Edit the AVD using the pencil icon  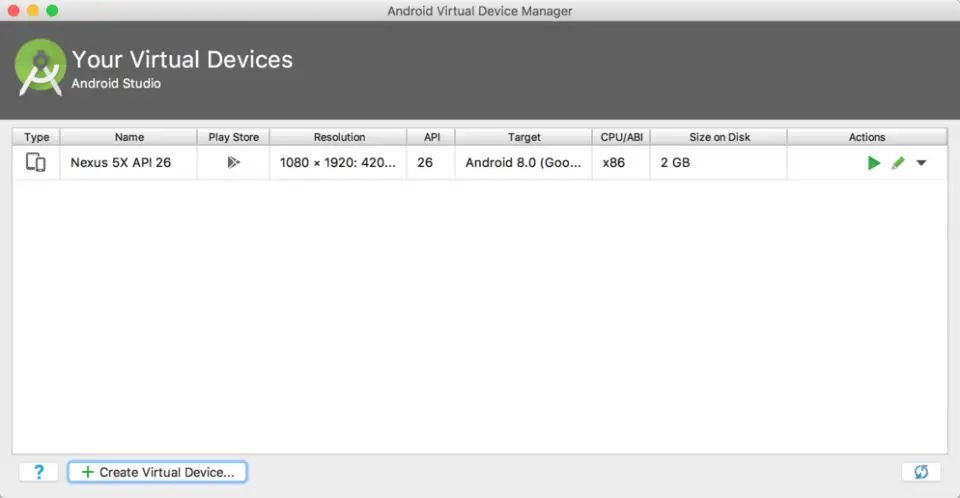coord(898,163)
